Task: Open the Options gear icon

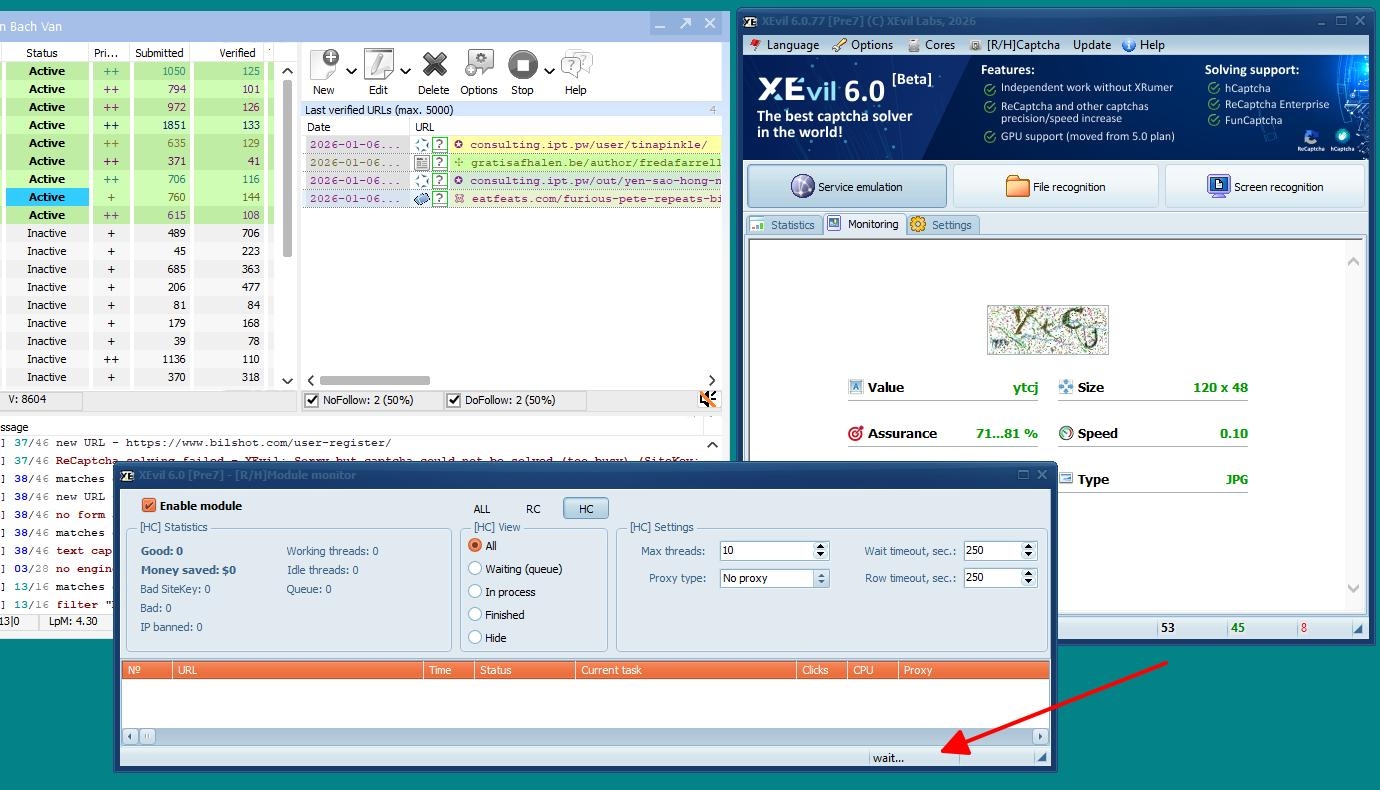Action: [x=479, y=66]
